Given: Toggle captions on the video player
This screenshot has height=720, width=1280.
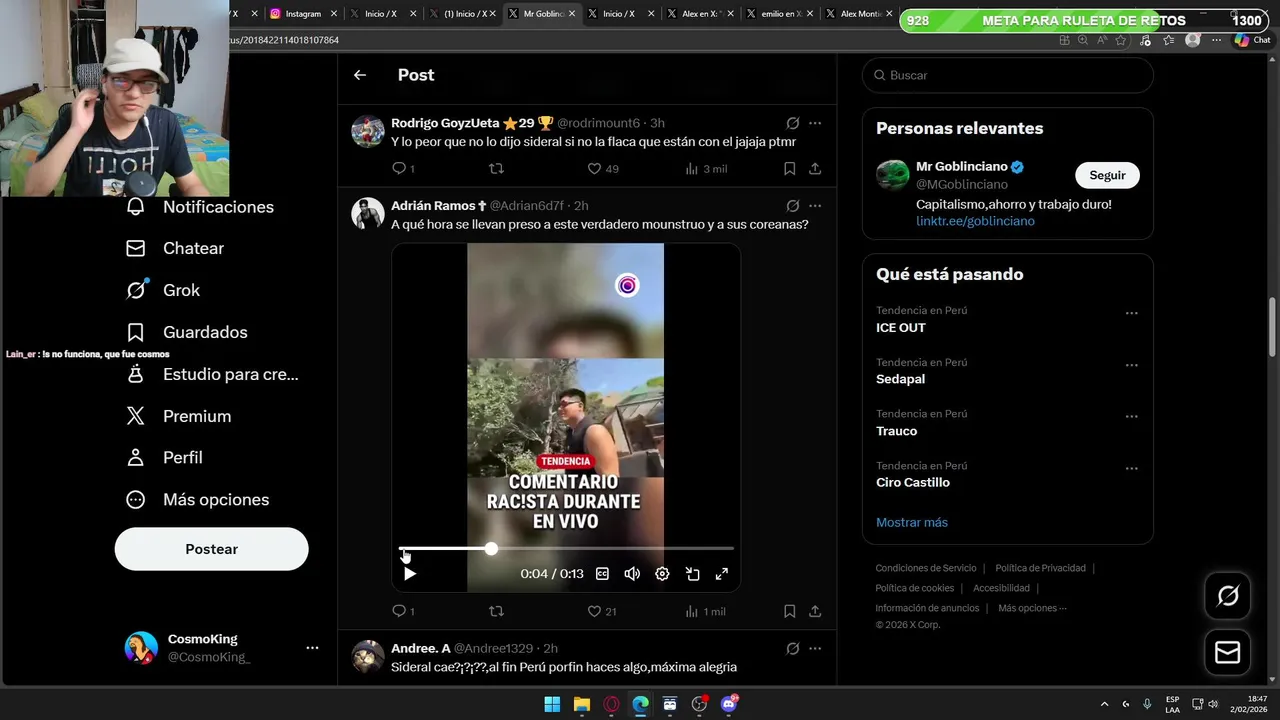Looking at the screenshot, I should point(602,574).
